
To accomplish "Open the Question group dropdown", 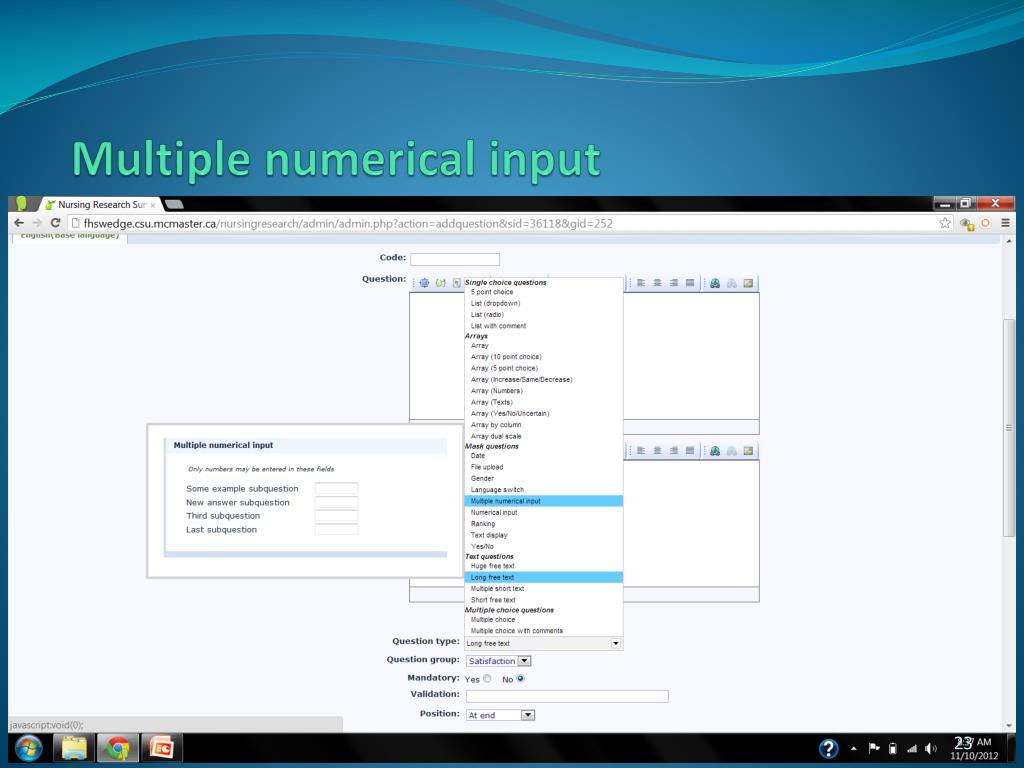I will coord(524,661).
